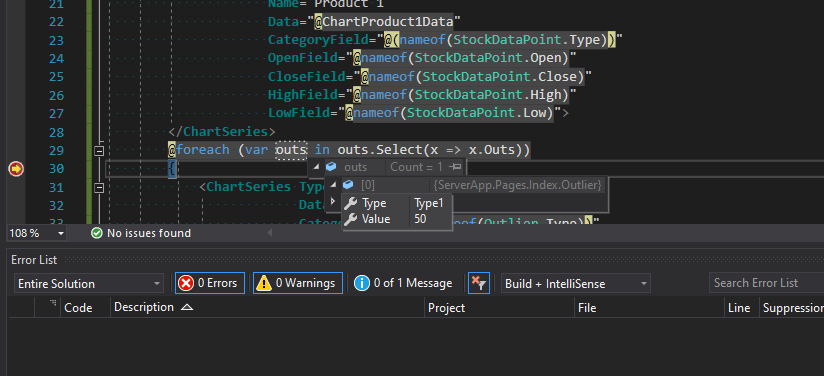Pin the outs datatip to source
This screenshot has width=824, height=376.
pyautogui.click(x=456, y=167)
